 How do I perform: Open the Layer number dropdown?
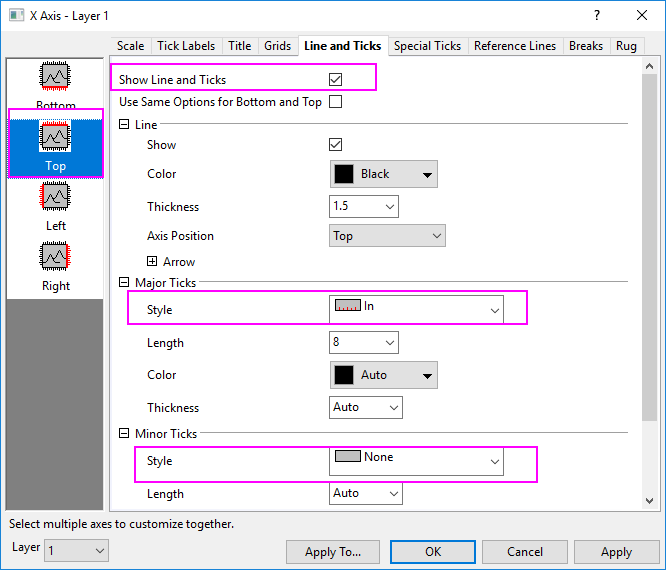tap(76, 550)
